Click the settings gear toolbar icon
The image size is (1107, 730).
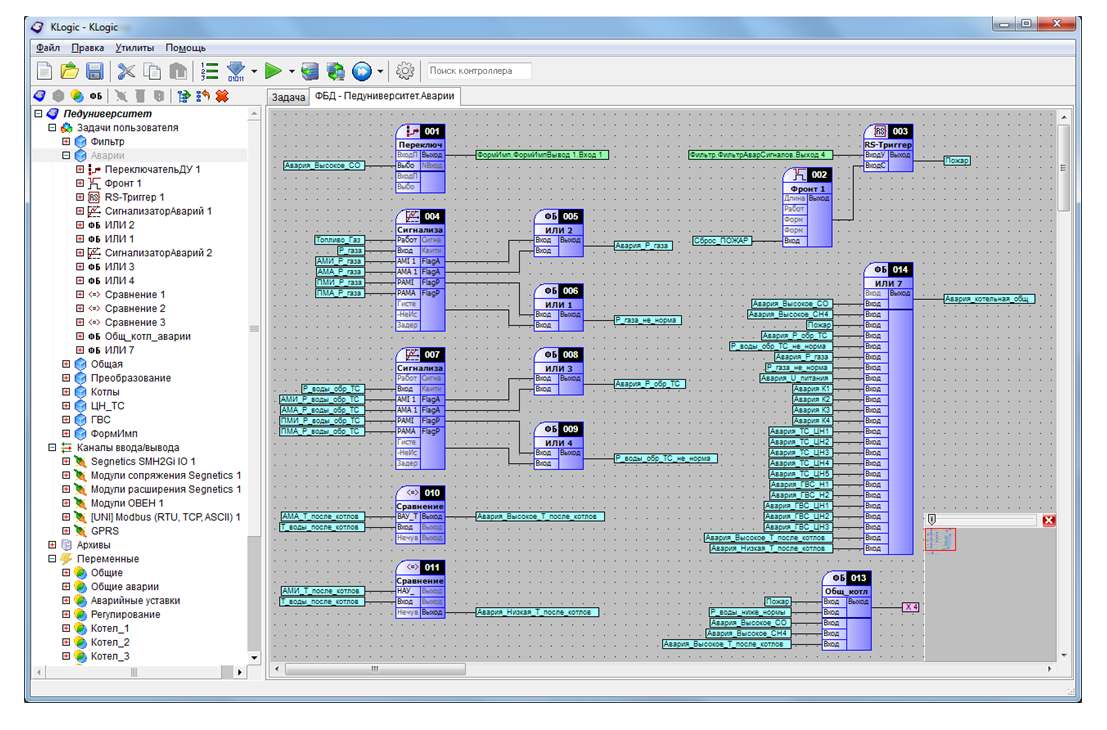point(405,71)
